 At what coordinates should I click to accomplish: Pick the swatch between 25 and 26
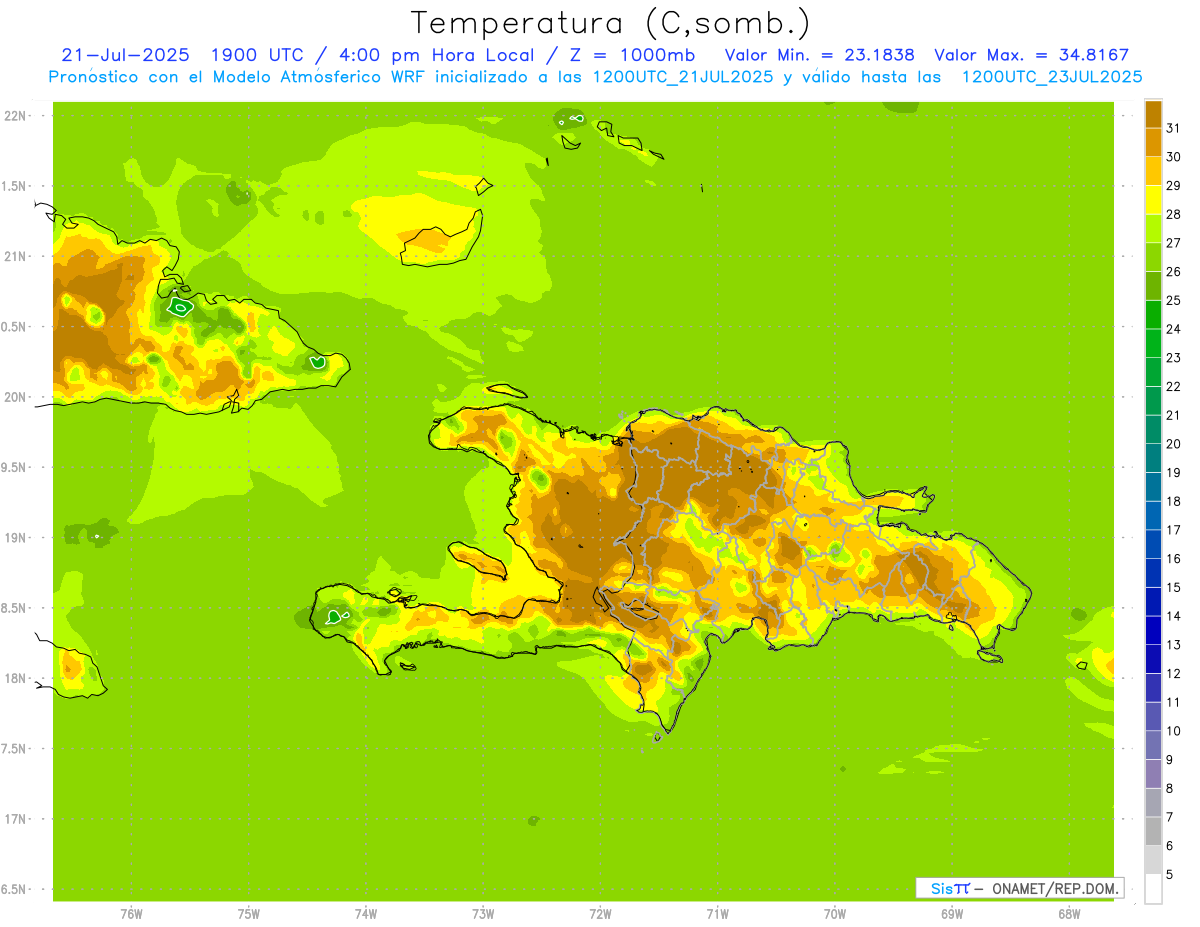tap(1153, 286)
